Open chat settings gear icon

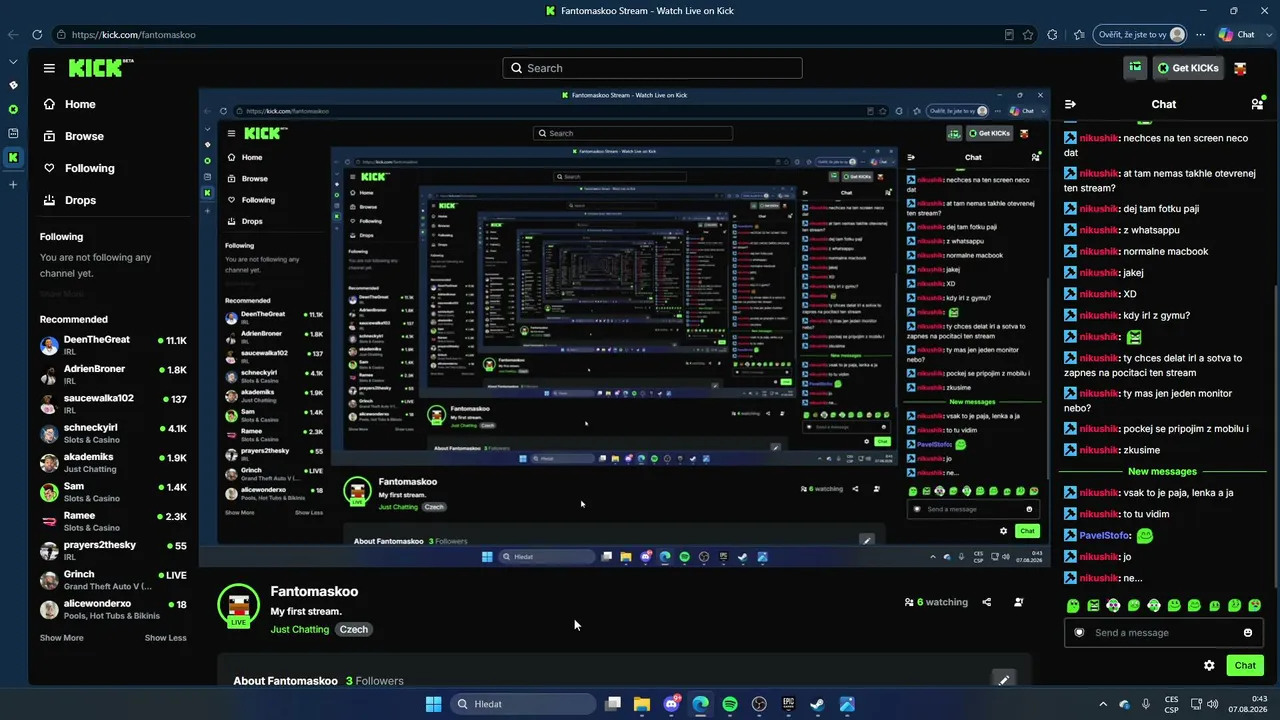[x=1209, y=665]
